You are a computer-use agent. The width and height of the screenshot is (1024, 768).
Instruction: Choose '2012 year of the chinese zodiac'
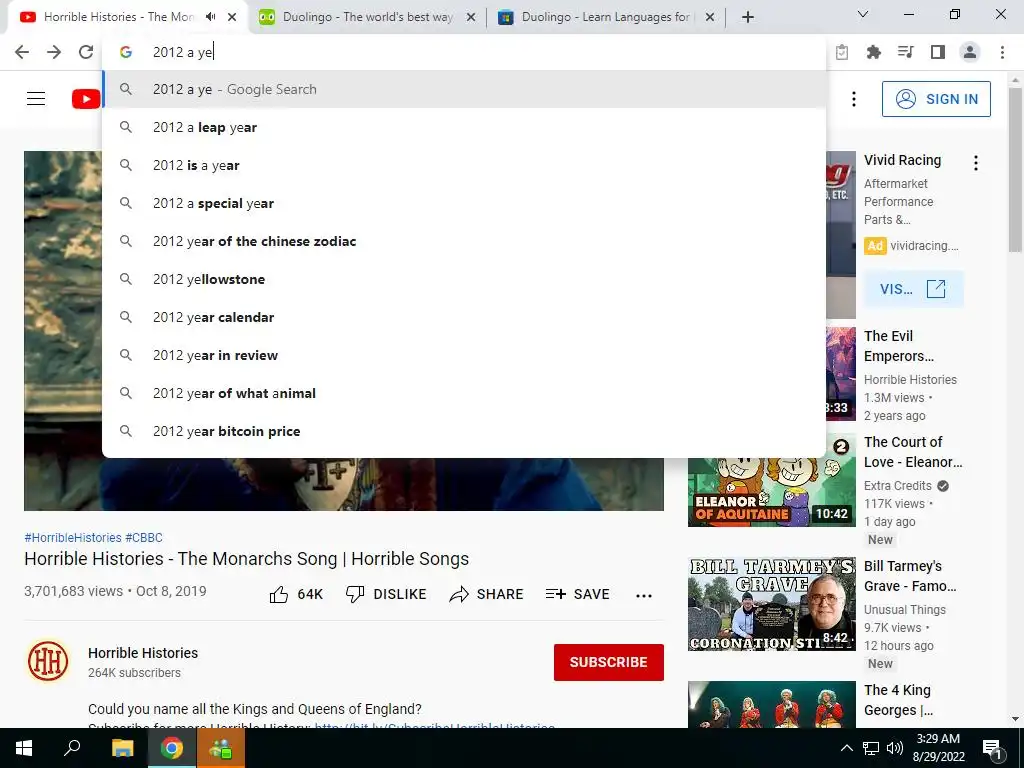click(464, 241)
